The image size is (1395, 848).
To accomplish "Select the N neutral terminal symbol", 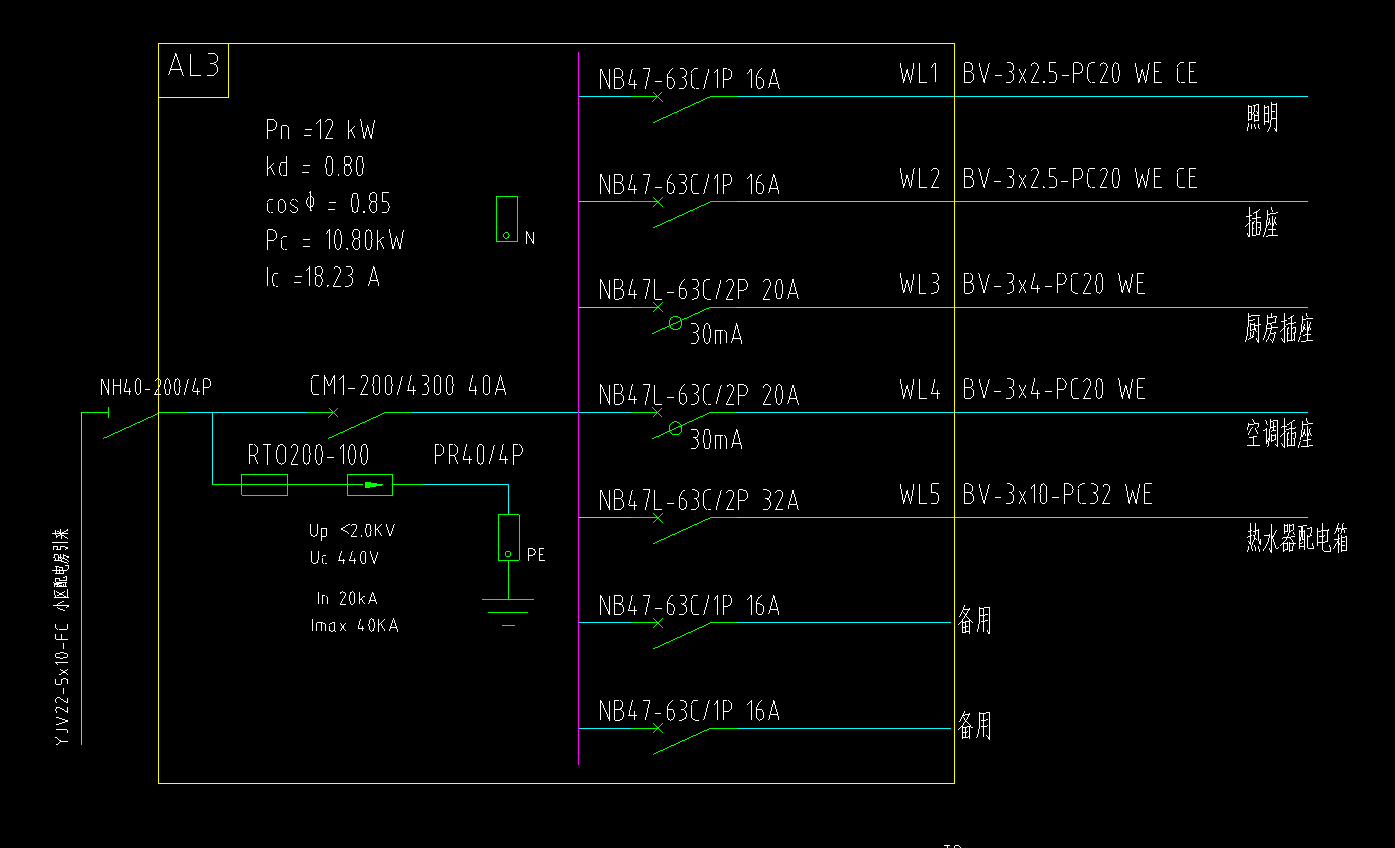I will pos(507,219).
